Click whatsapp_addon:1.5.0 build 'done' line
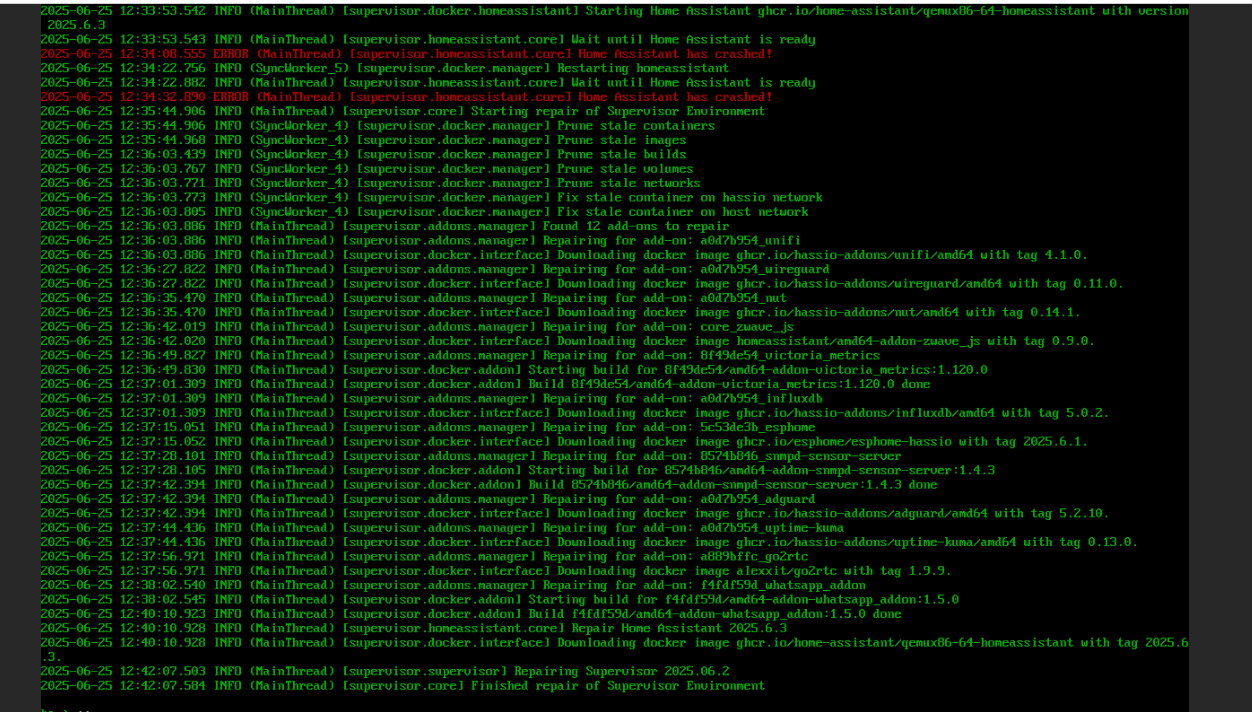Screen dimensions: 1252x712 [471, 614]
